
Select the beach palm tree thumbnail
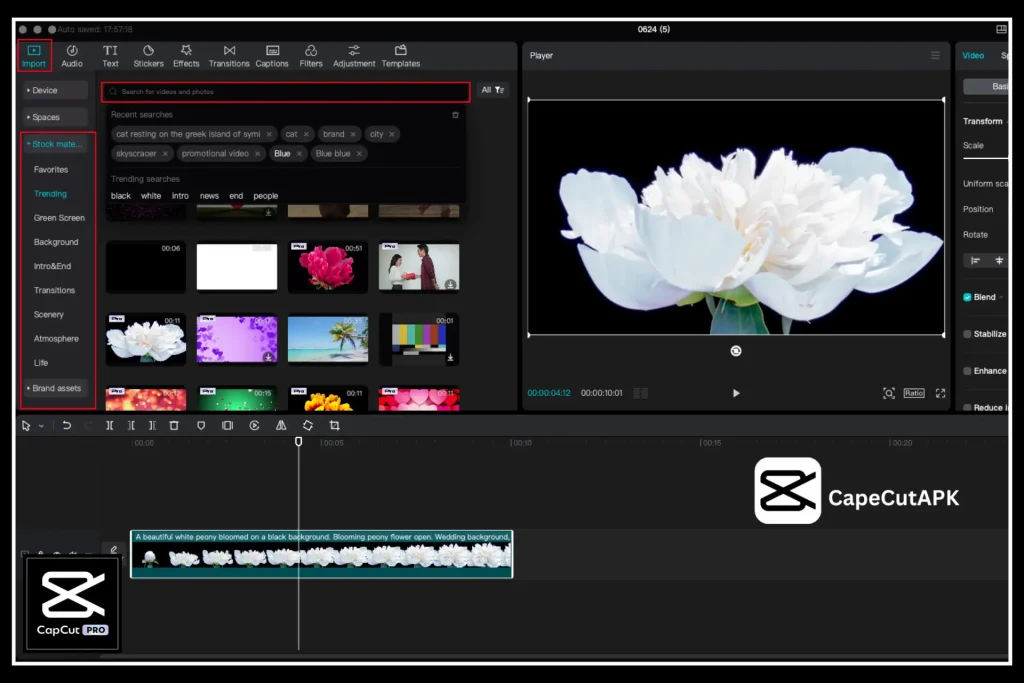click(328, 340)
